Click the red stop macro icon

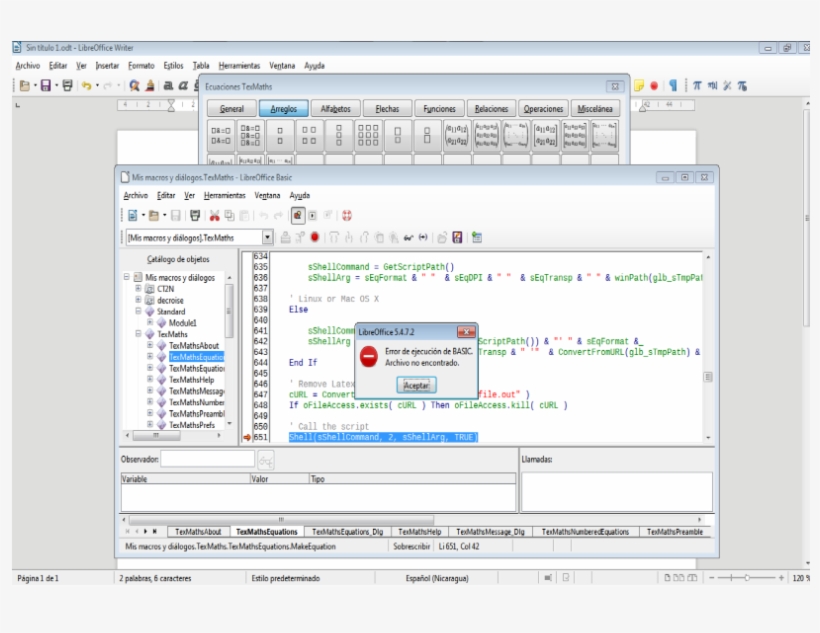click(x=314, y=238)
